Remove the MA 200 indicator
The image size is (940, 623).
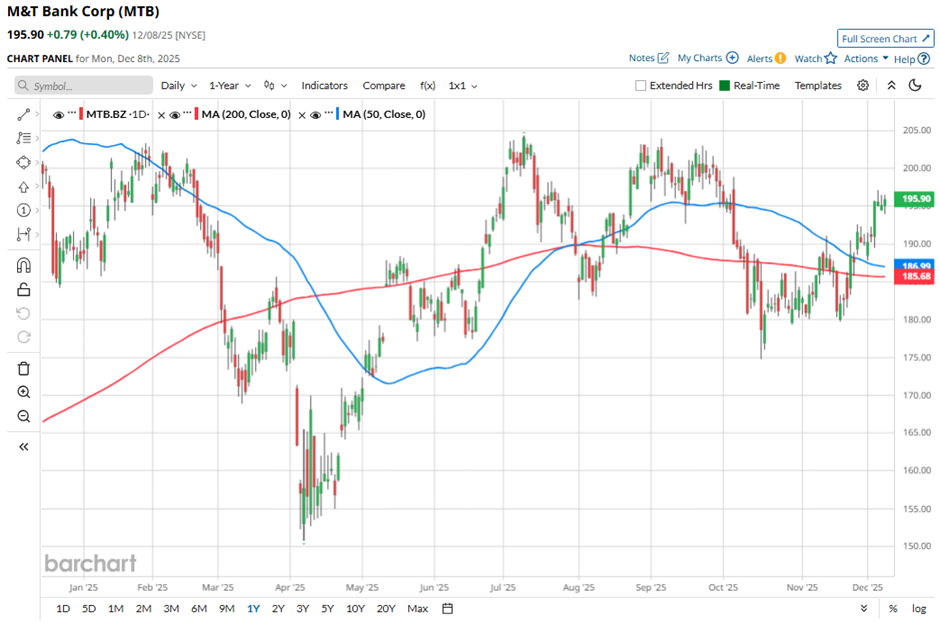[302, 115]
